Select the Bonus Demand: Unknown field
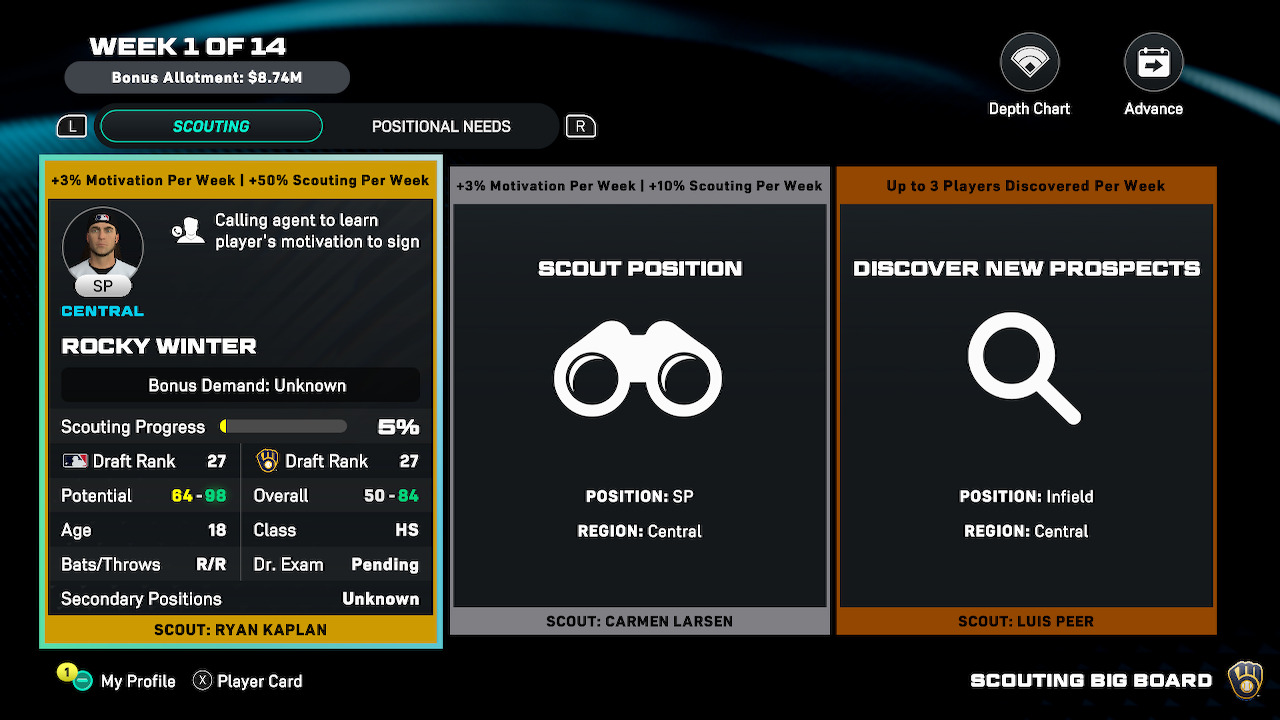1280x720 pixels. pos(241,386)
